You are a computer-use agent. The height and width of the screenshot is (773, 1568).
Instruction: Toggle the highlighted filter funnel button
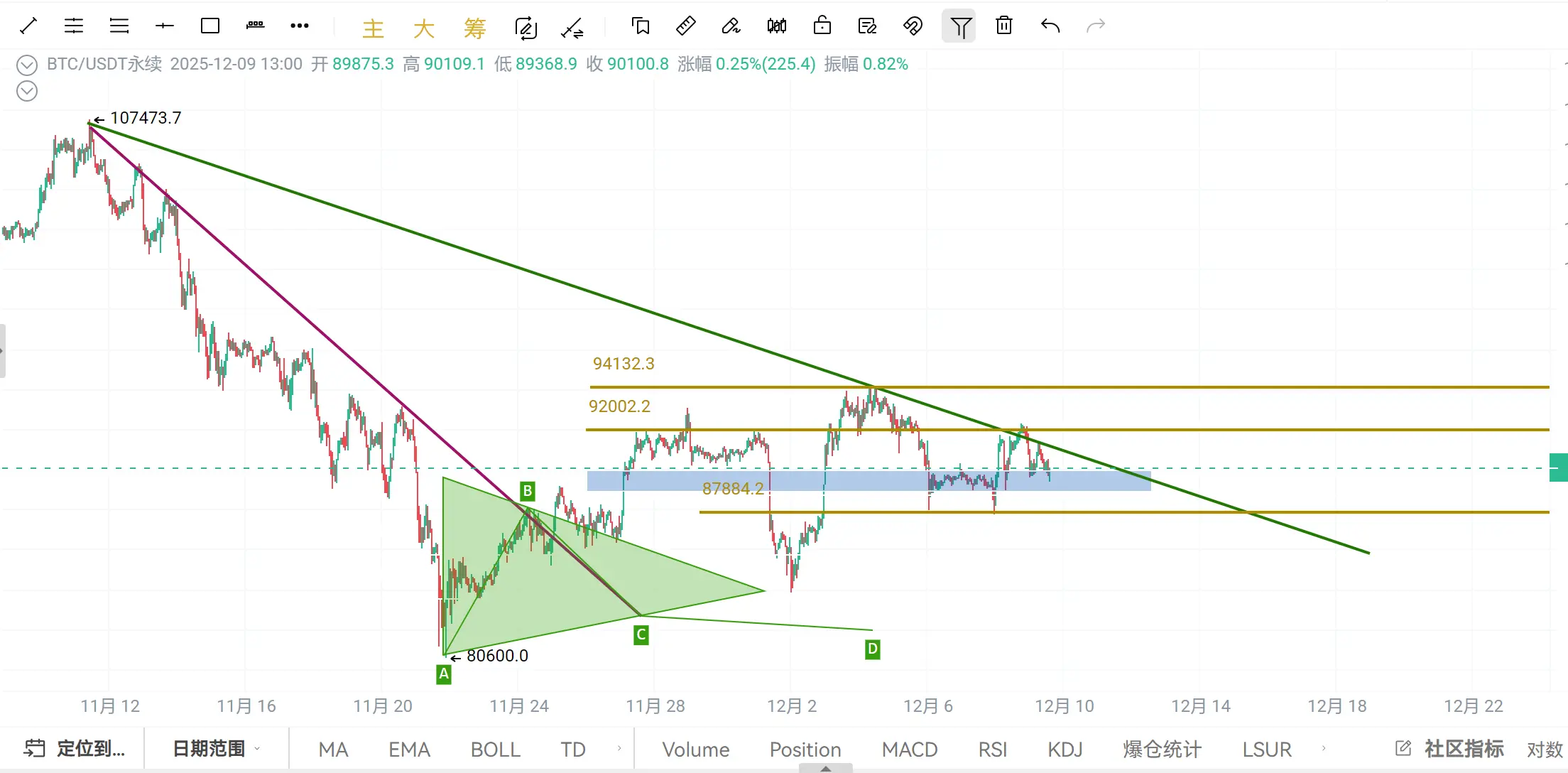[959, 26]
